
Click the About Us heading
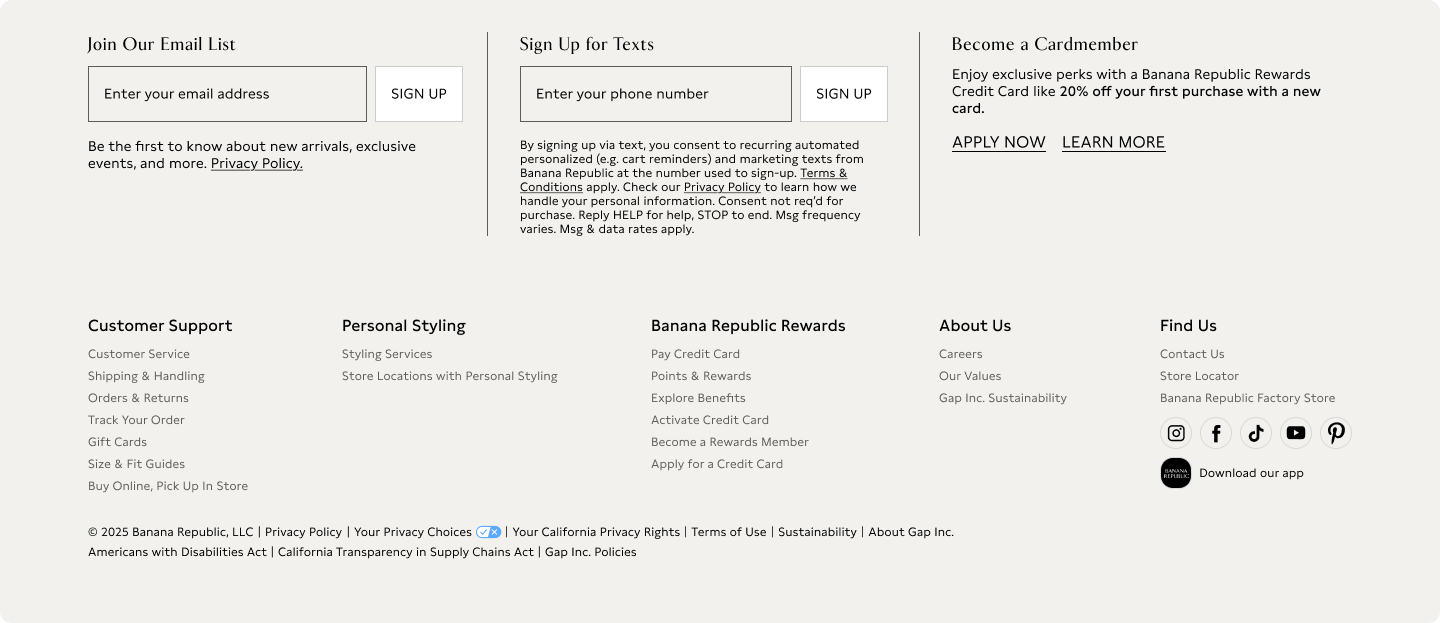tap(975, 326)
